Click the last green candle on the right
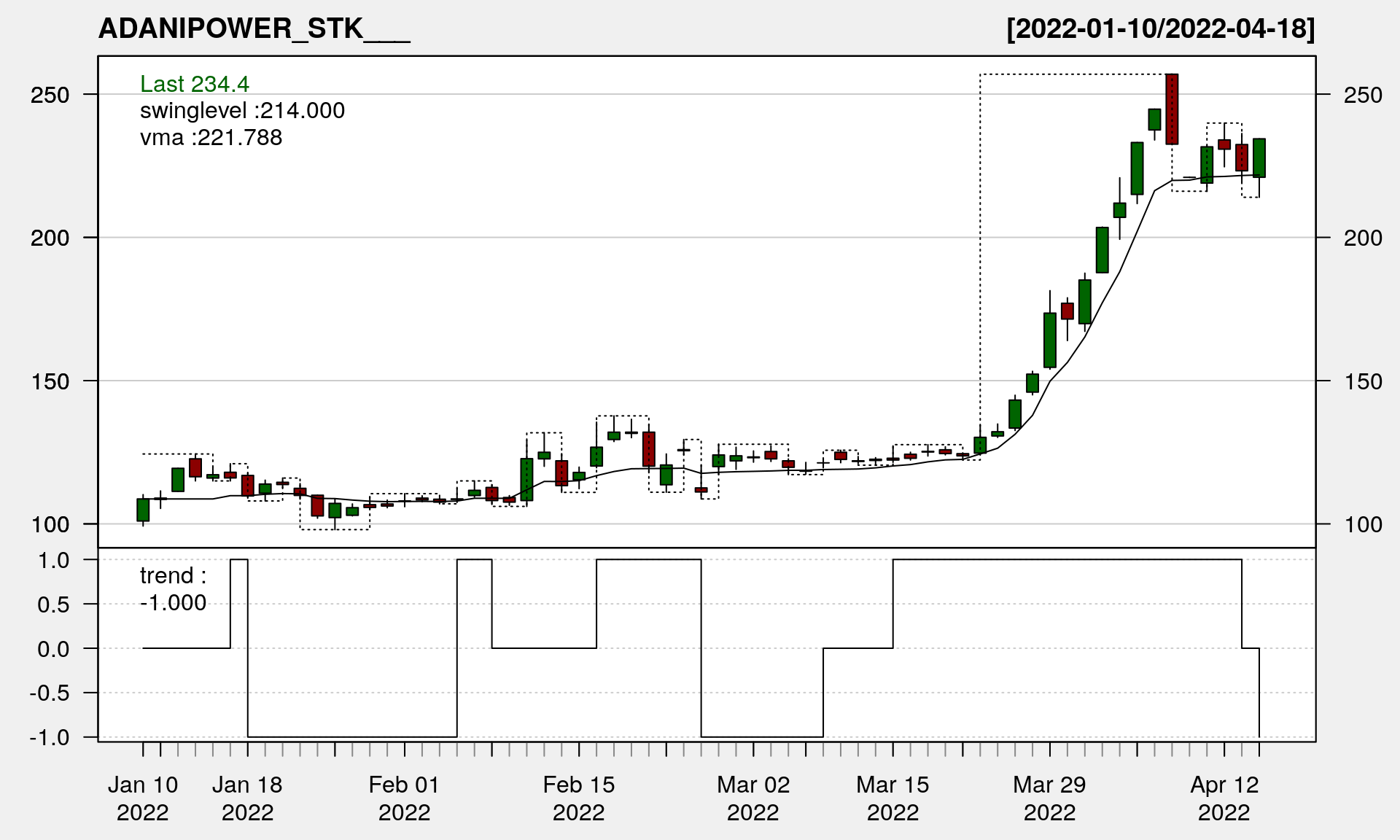The height and width of the screenshot is (840, 1400). point(1259,158)
